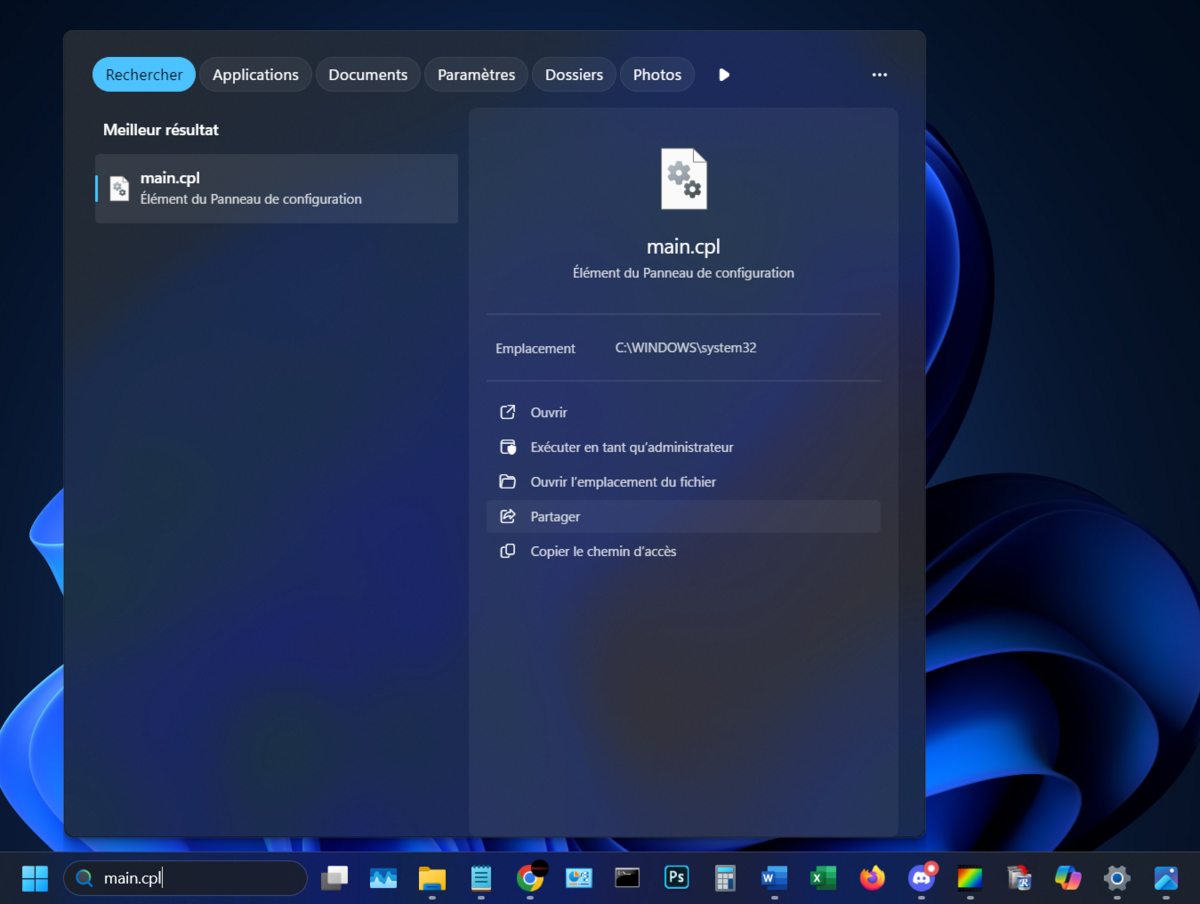
Task: Open the Windows Start menu
Action: click(x=35, y=878)
